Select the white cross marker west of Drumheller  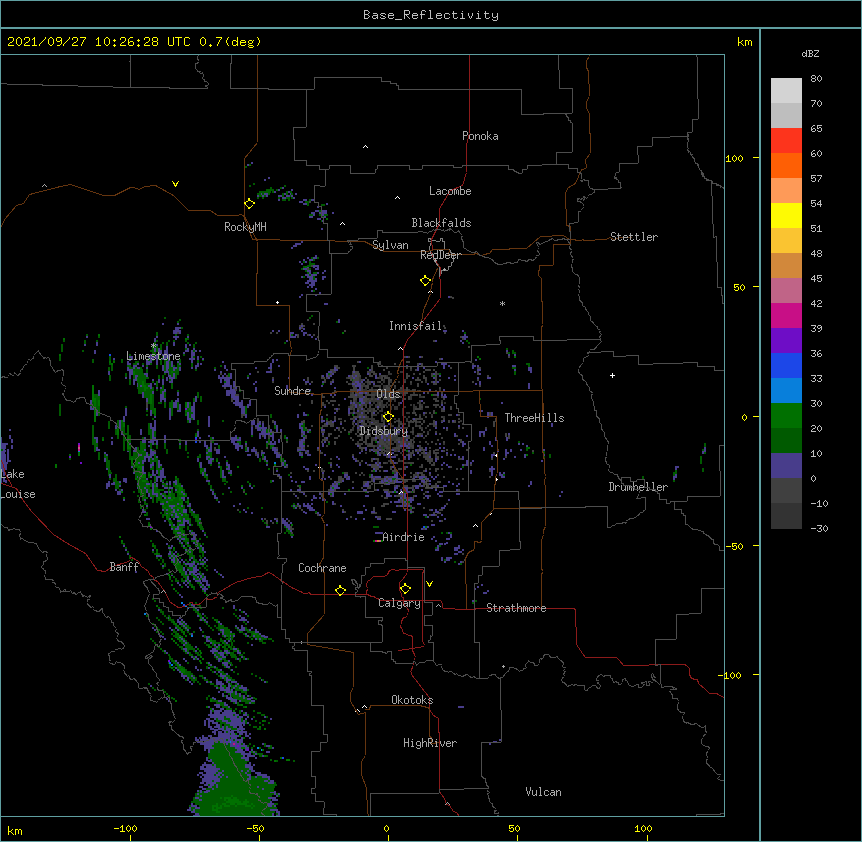point(612,375)
